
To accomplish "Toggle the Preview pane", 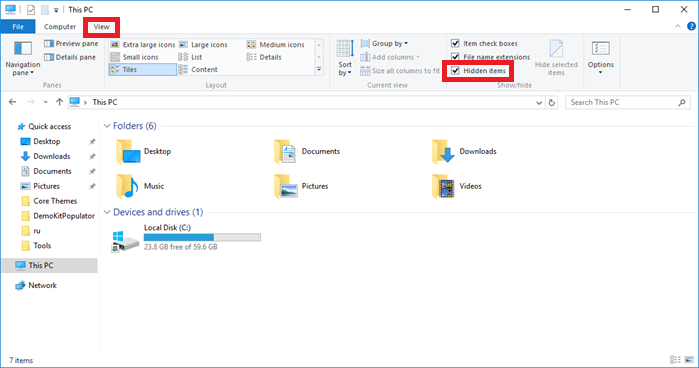I will (x=71, y=44).
